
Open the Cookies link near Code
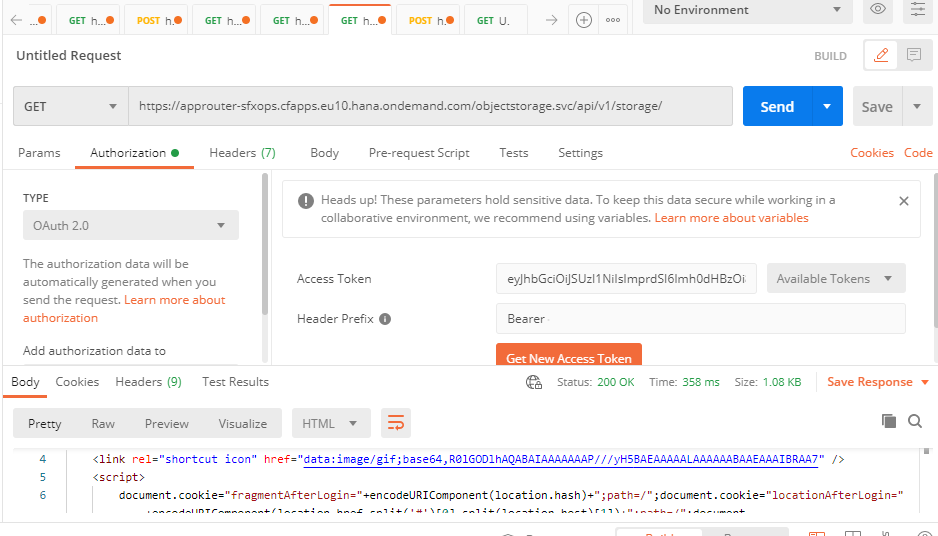point(872,153)
